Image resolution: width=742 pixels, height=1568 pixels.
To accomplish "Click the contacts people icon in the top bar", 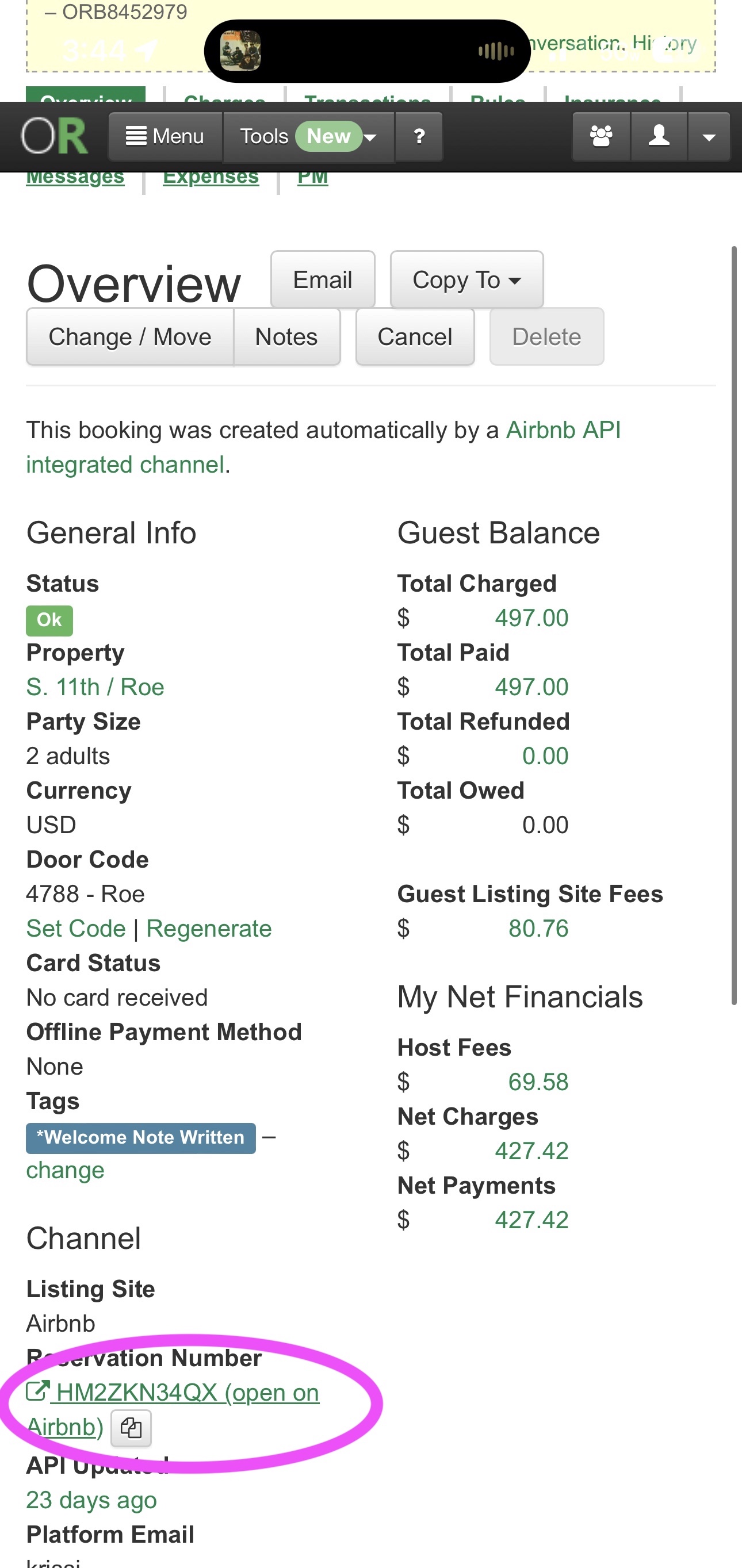I will tap(600, 136).
